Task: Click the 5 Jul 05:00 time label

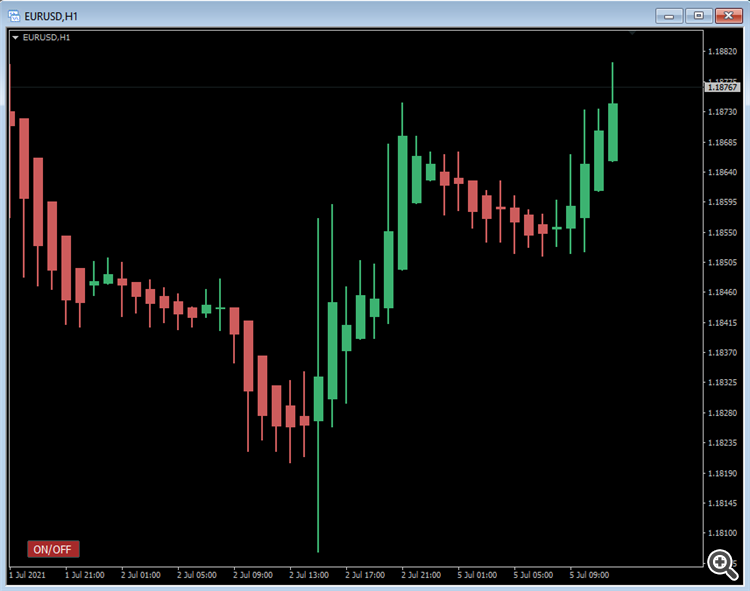Action: [533, 575]
